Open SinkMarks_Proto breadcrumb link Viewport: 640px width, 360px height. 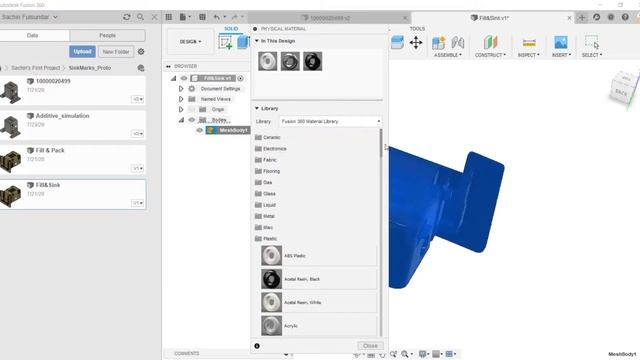(90, 68)
